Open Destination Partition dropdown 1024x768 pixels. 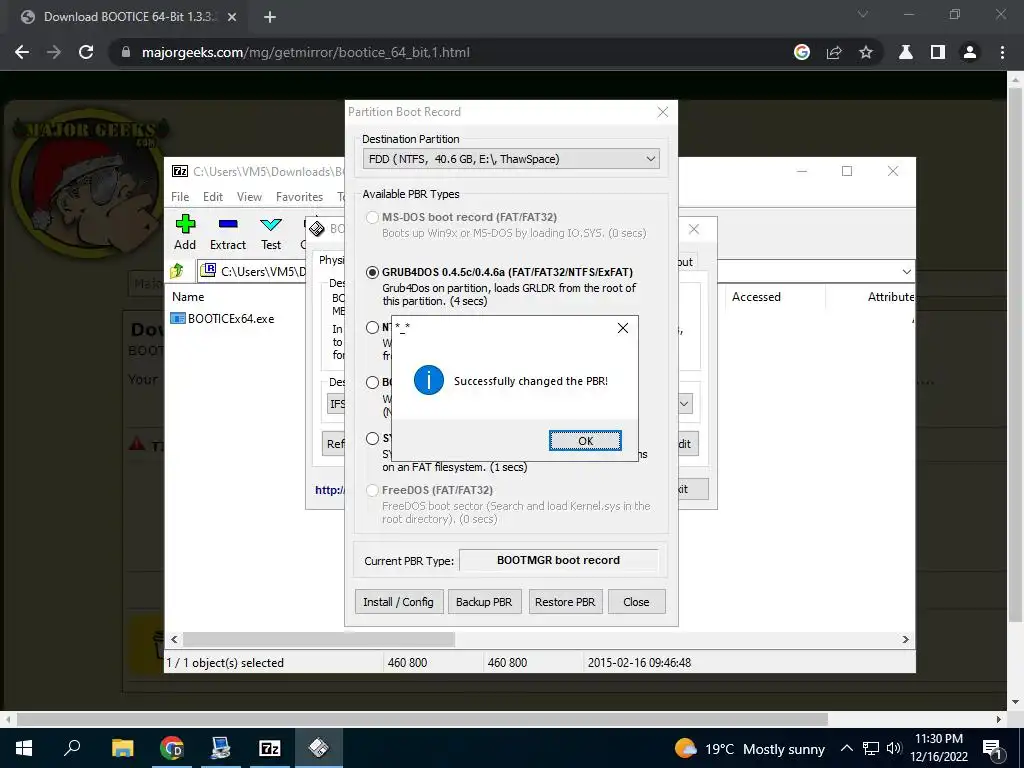click(511, 159)
